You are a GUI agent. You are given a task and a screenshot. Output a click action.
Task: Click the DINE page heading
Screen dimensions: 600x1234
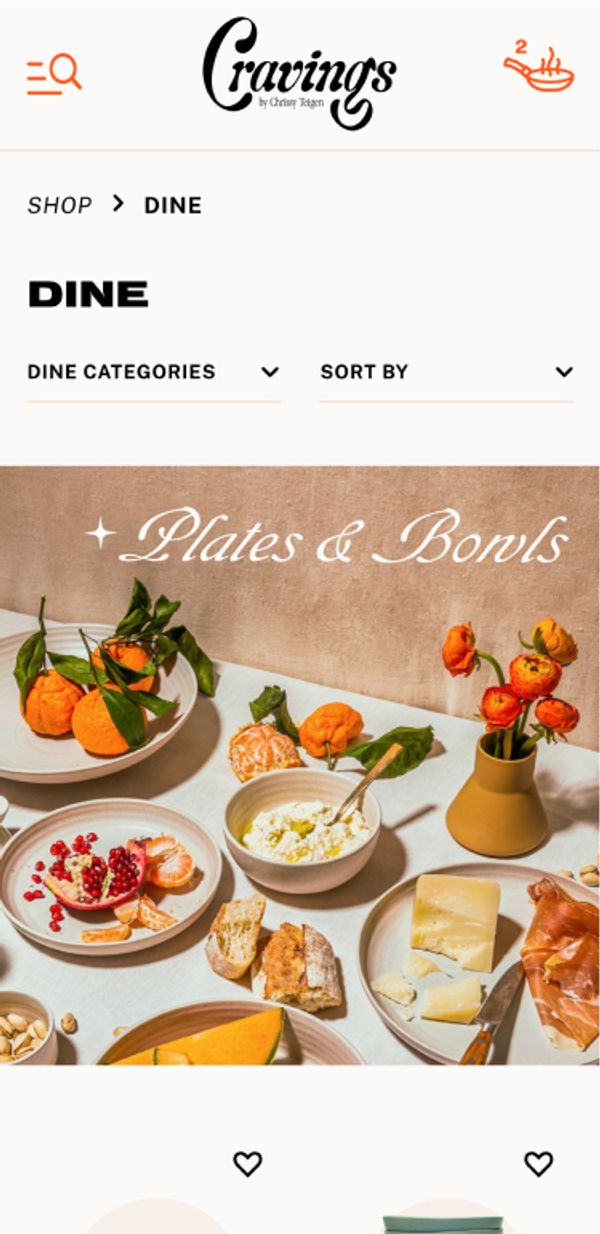(88, 294)
